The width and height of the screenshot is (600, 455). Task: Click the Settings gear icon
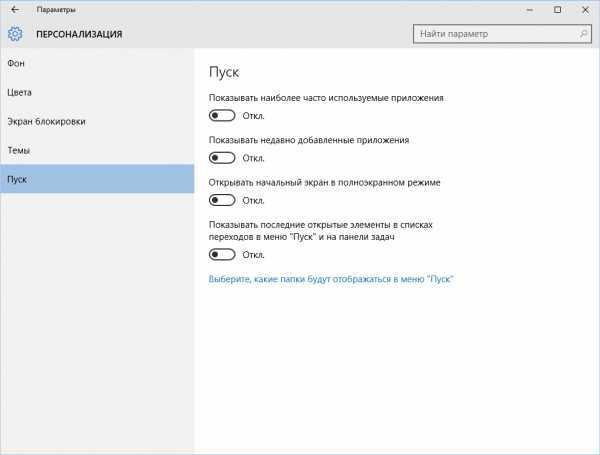click(15, 34)
